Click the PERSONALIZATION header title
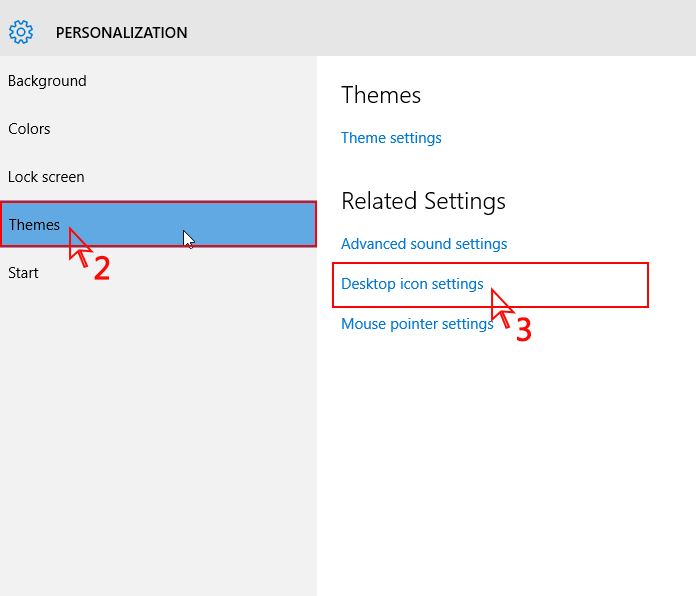696x596 pixels. 121,32
